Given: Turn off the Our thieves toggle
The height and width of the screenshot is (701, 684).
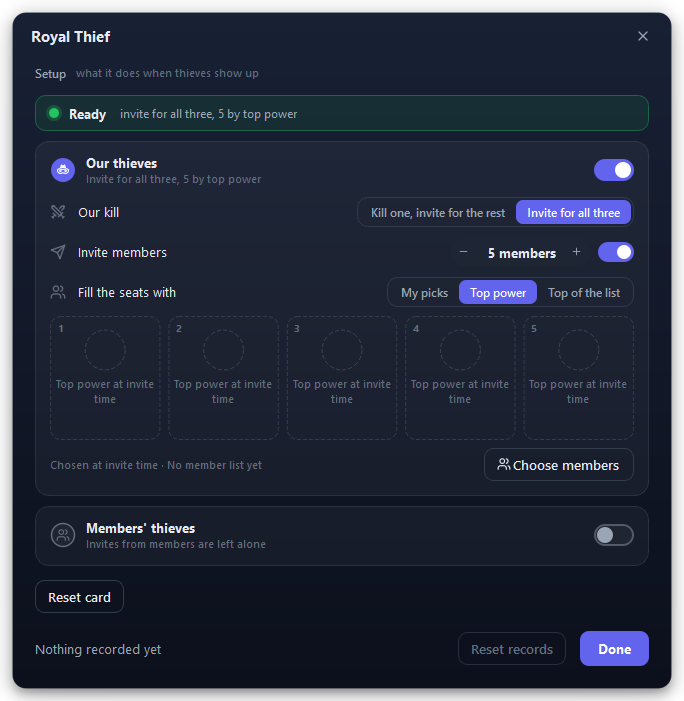Looking at the screenshot, I should 613,170.
